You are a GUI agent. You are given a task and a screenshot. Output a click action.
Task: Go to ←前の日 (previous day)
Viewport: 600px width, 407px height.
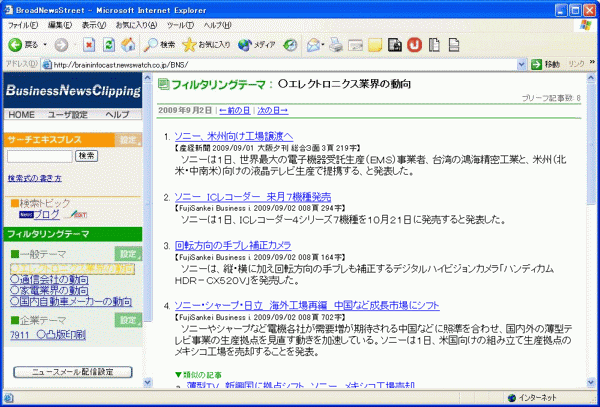coord(235,111)
